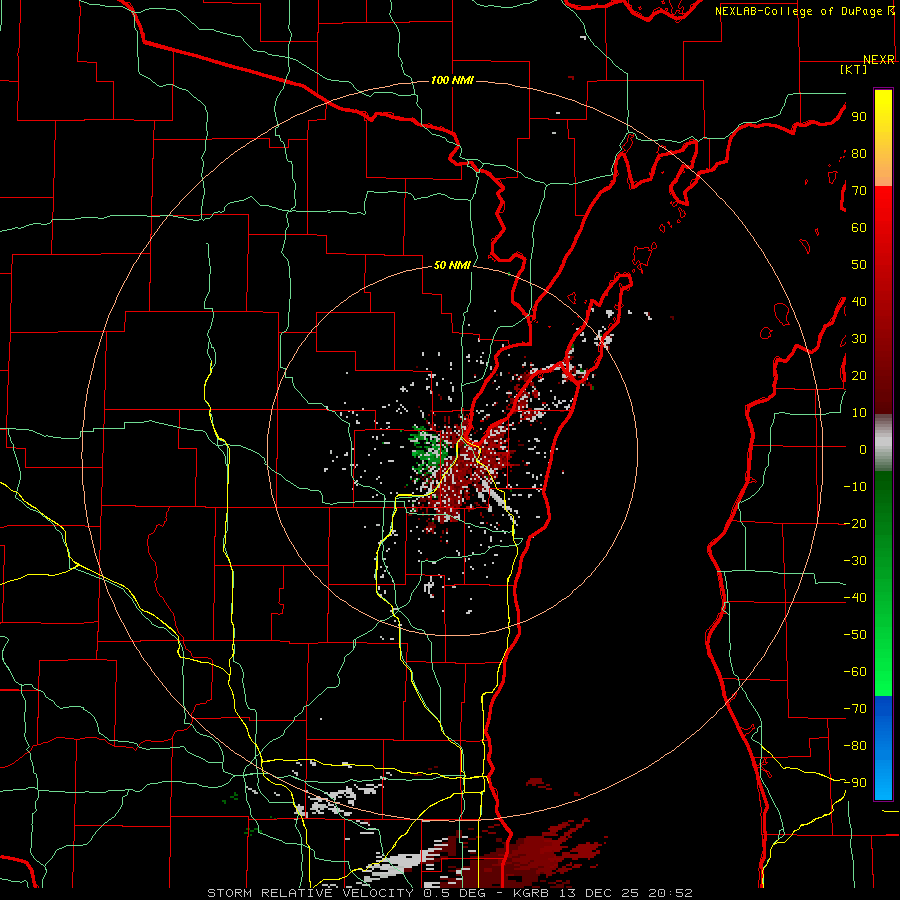Click the -40 knot scale label
This screenshot has width=900, height=900.
(x=855, y=598)
